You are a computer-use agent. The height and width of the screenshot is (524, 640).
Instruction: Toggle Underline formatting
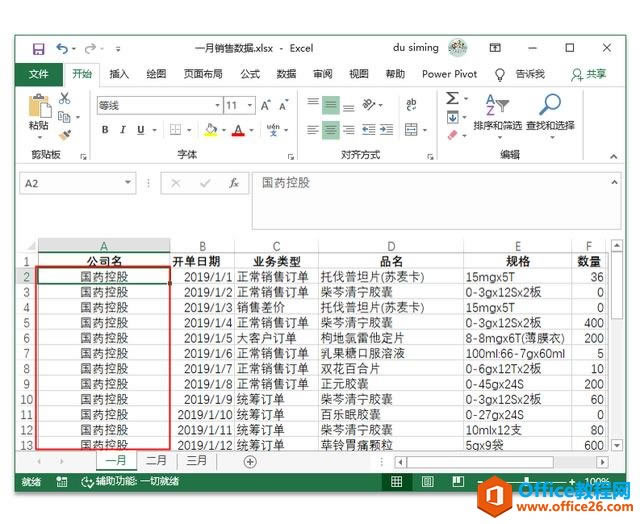click(141, 130)
